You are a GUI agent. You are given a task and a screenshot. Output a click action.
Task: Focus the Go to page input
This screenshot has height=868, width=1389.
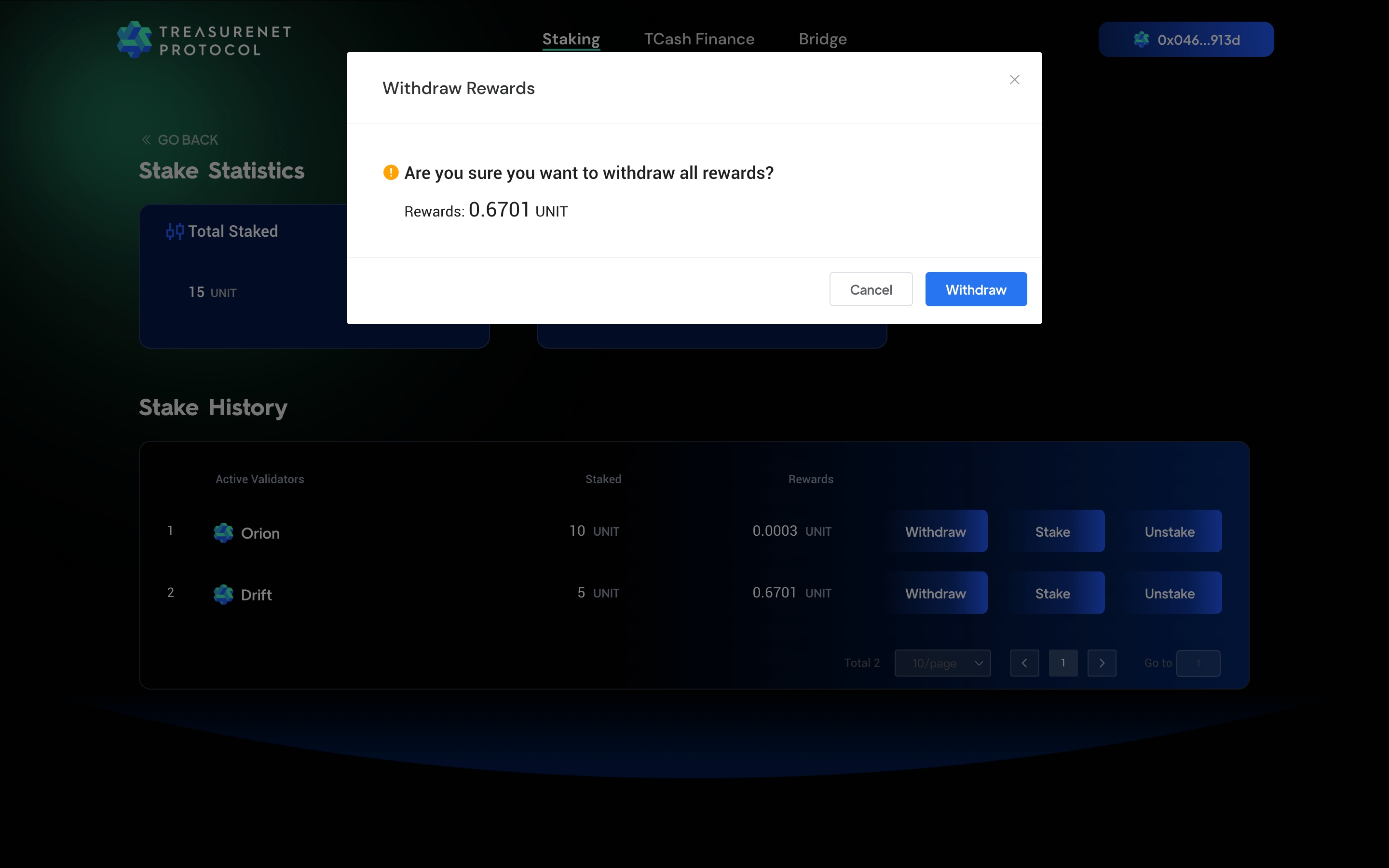pyautogui.click(x=1198, y=663)
